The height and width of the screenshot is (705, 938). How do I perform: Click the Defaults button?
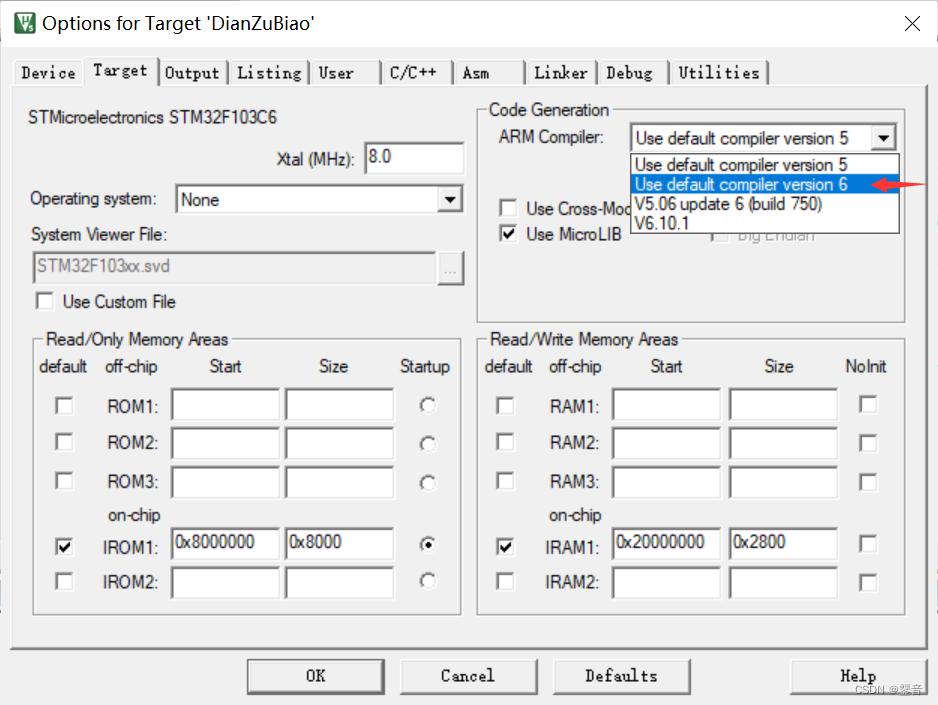click(621, 676)
